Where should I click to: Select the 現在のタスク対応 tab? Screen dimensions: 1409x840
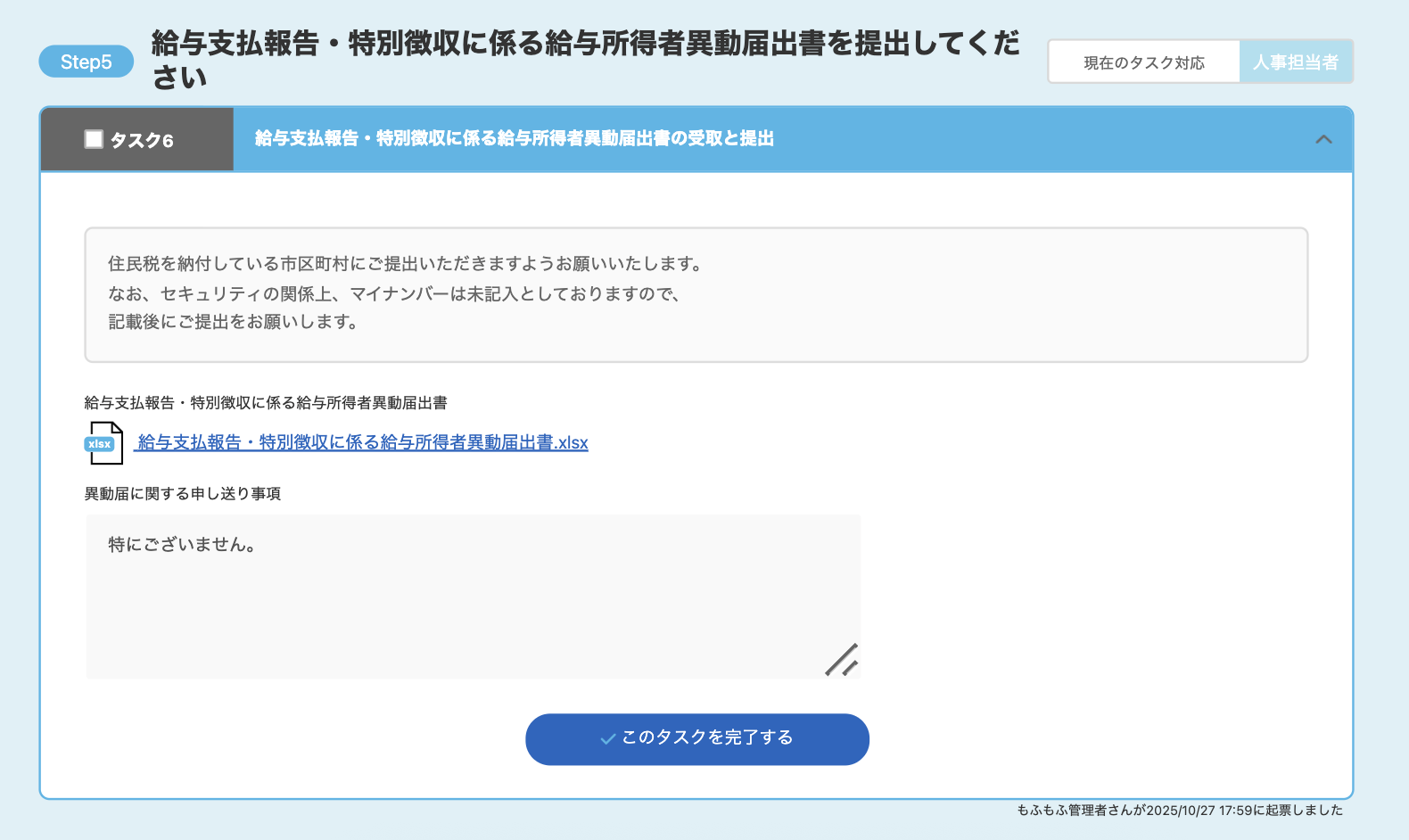1144,62
